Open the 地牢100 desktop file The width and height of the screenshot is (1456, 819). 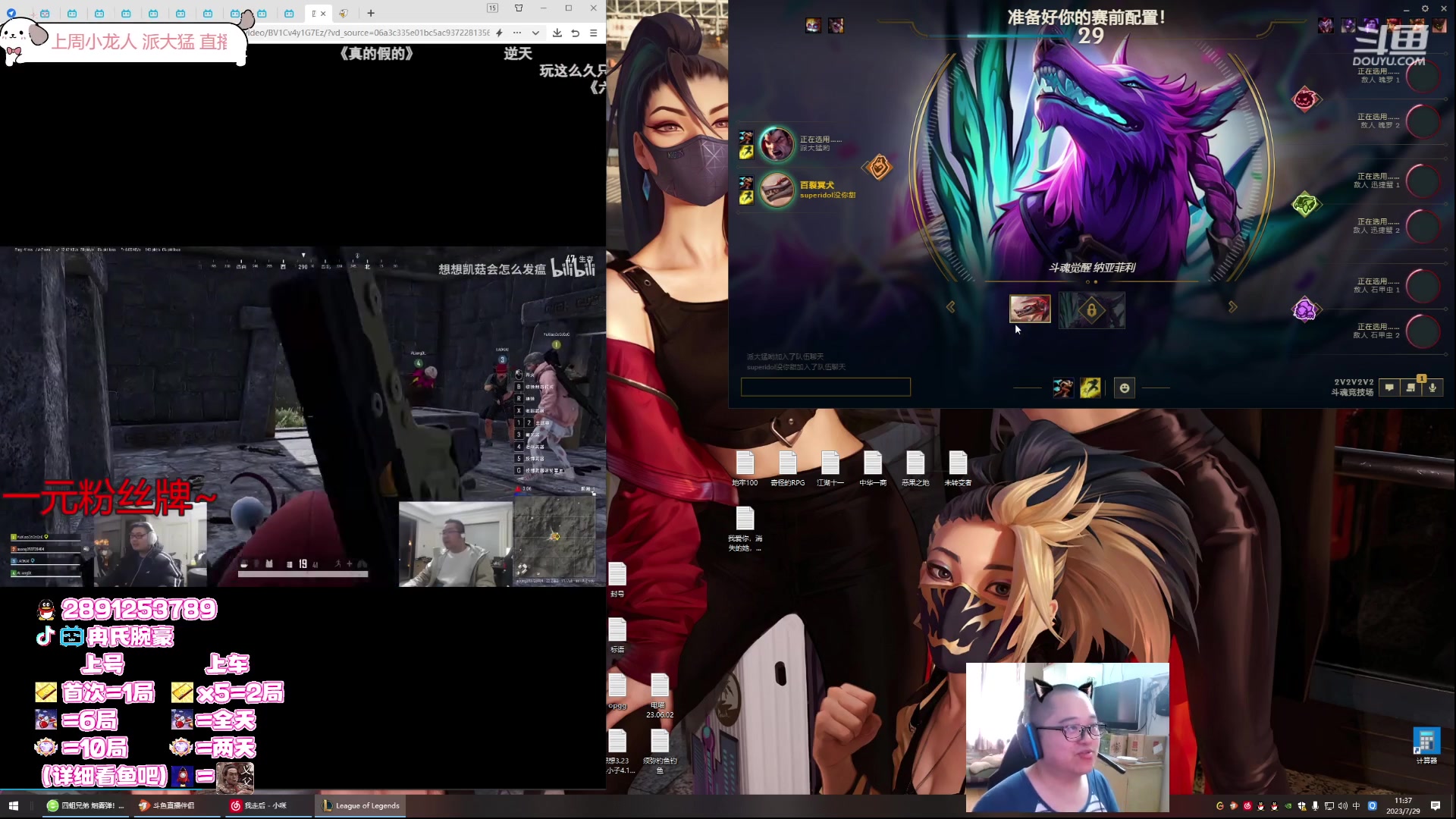click(x=745, y=469)
